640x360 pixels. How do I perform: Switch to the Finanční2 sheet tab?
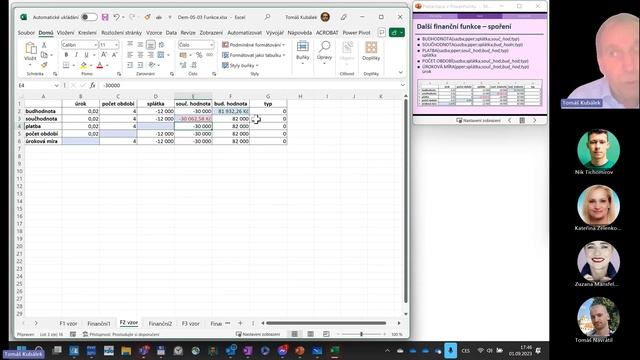pos(160,323)
